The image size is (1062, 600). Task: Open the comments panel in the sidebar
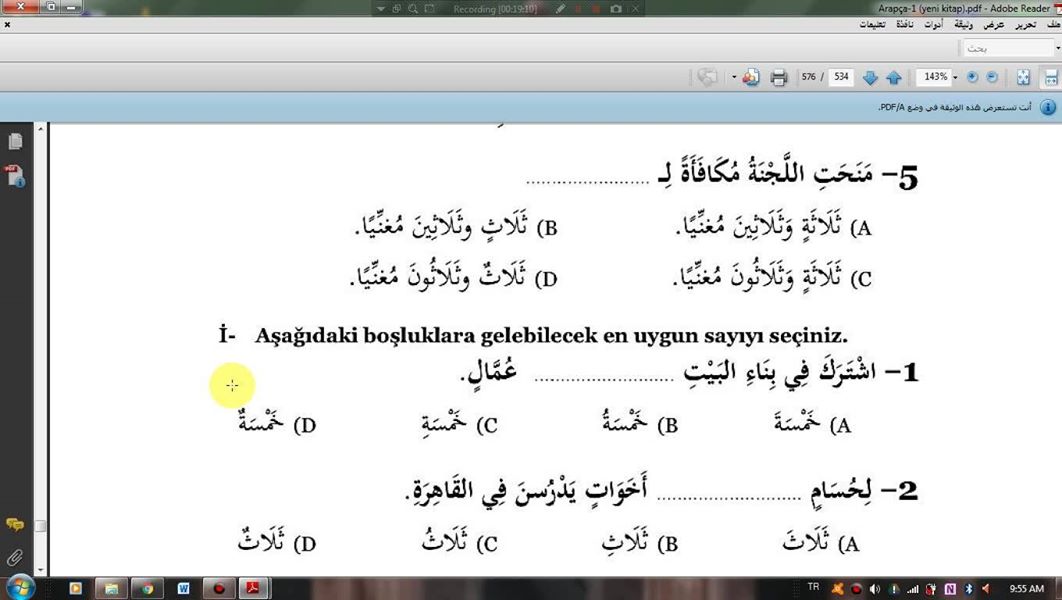coord(15,525)
